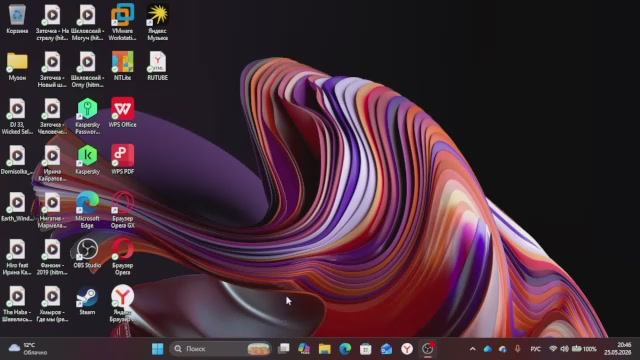
Task: Open the weather widget showing 12°C
Action: tap(28, 349)
